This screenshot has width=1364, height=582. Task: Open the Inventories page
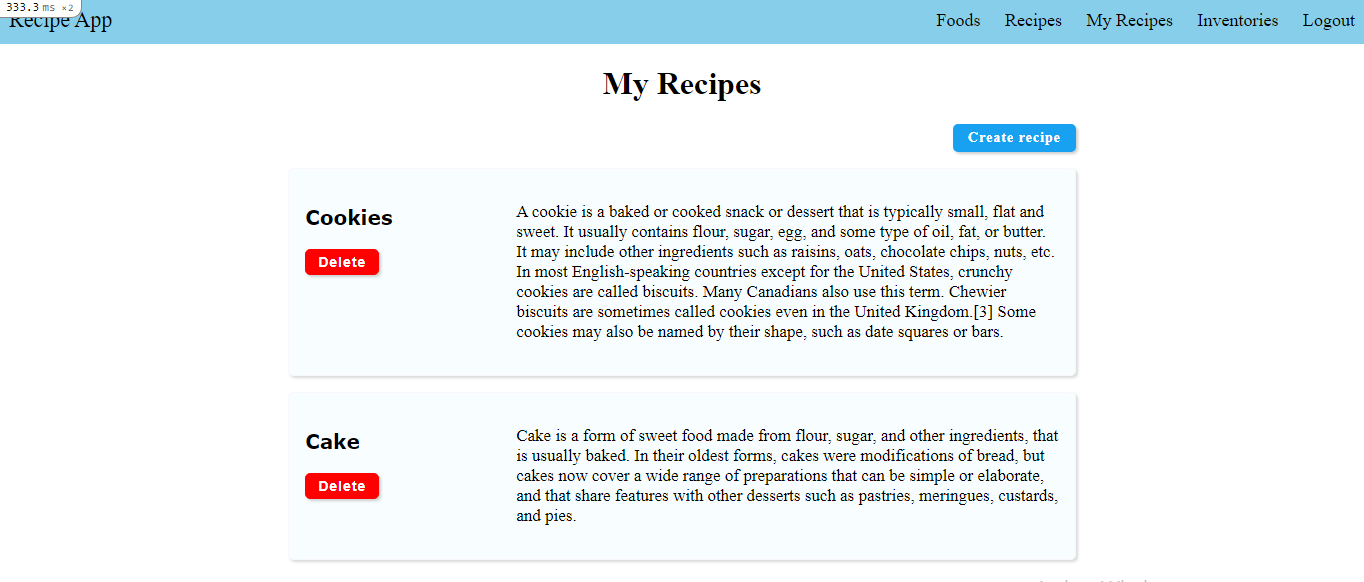(1237, 20)
